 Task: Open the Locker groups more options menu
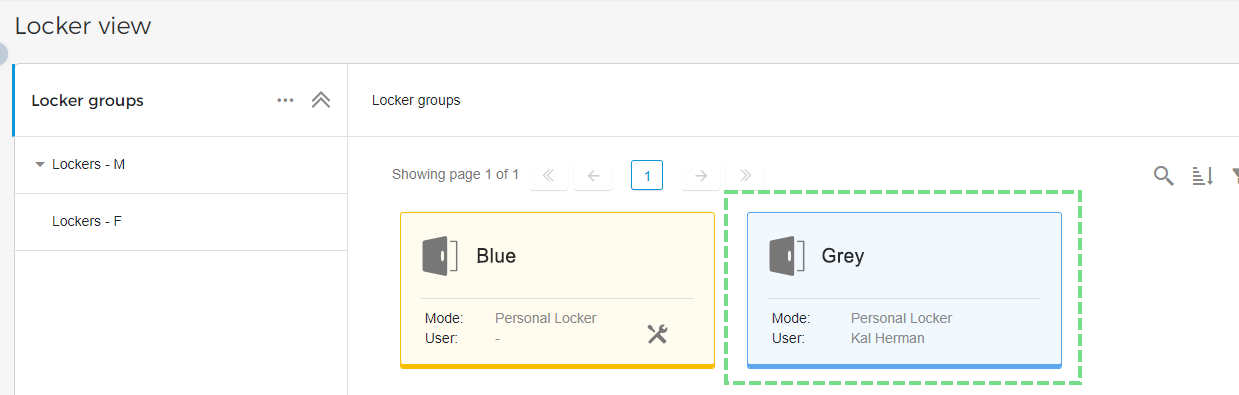click(286, 100)
